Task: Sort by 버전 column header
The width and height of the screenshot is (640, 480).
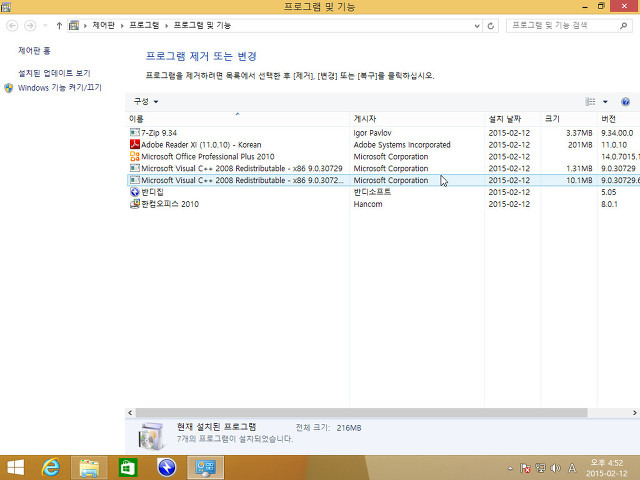Action: click(619, 119)
